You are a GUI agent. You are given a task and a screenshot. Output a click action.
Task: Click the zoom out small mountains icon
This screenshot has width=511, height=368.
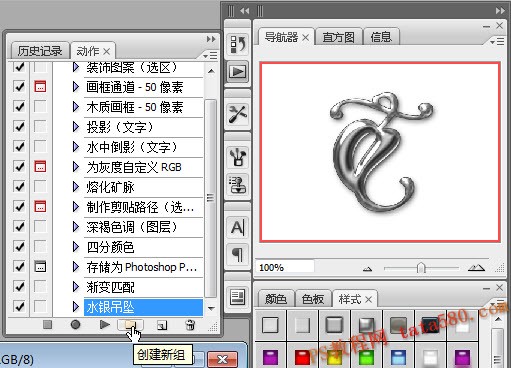coord(367,268)
